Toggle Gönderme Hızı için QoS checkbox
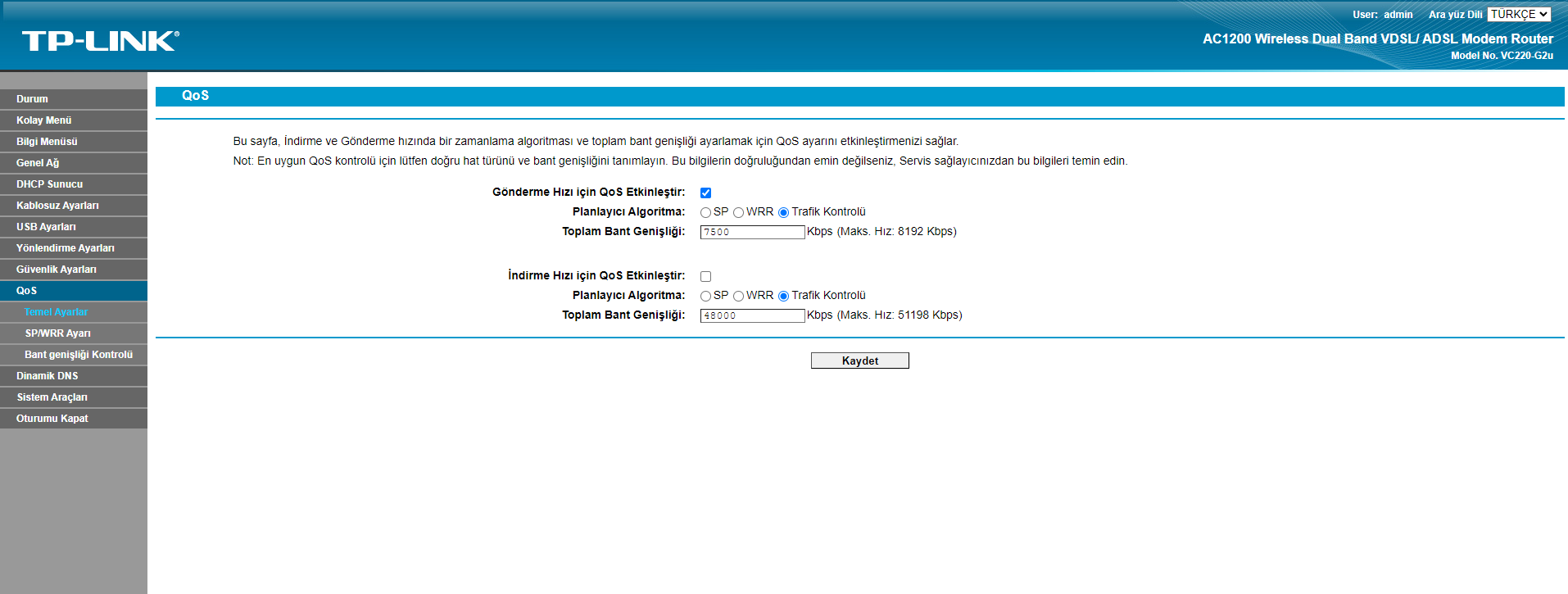Viewport: 1568px width, 594px height. 705,193
